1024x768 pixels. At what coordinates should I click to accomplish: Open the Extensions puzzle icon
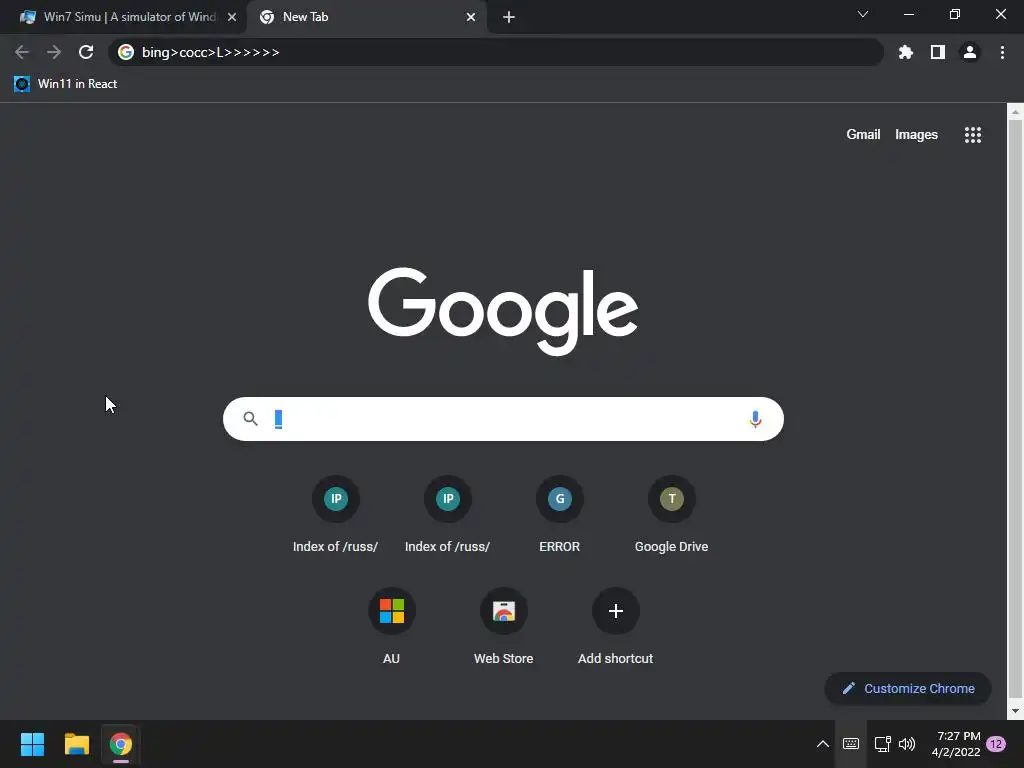point(906,52)
